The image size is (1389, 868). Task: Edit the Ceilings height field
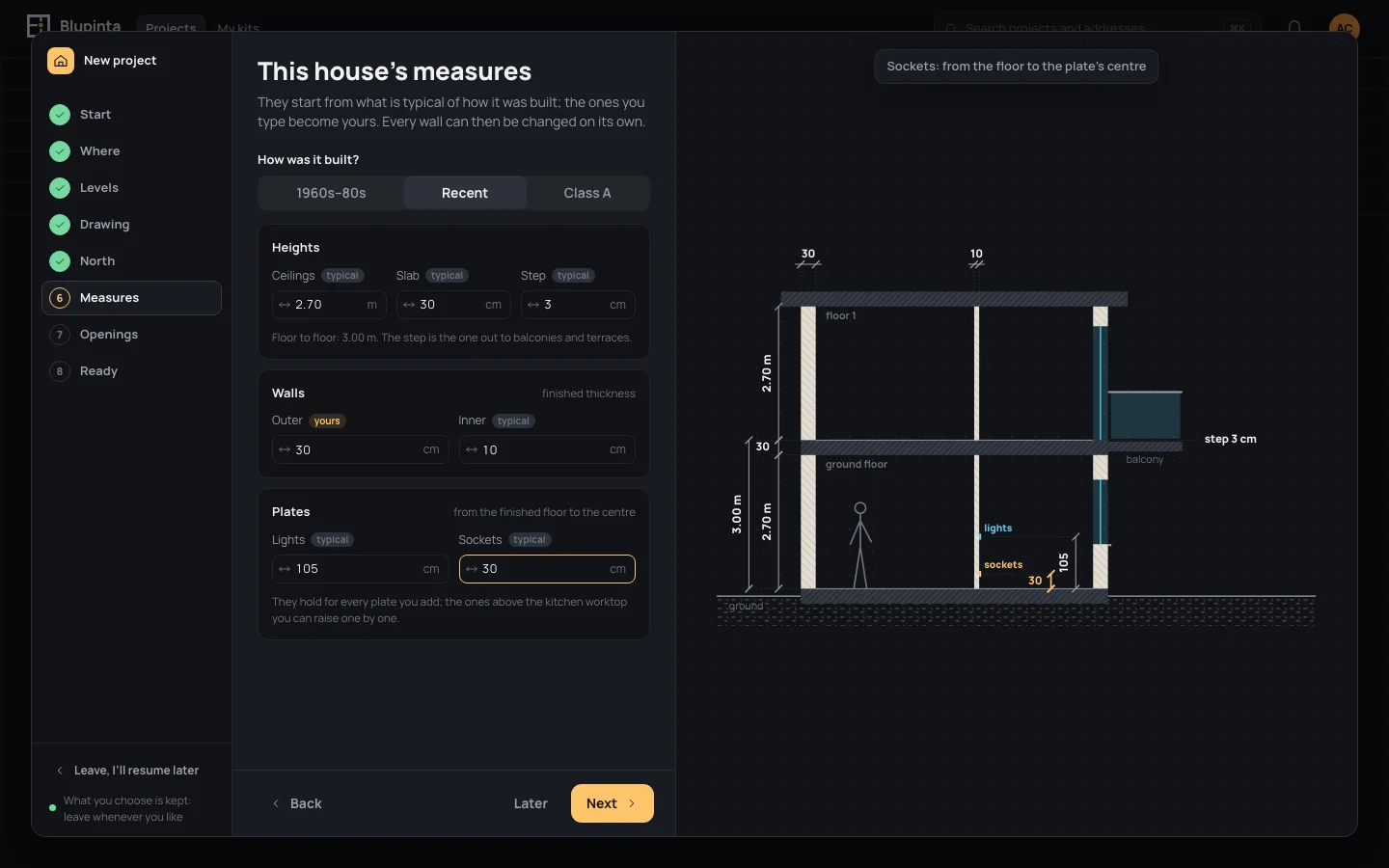pos(329,305)
